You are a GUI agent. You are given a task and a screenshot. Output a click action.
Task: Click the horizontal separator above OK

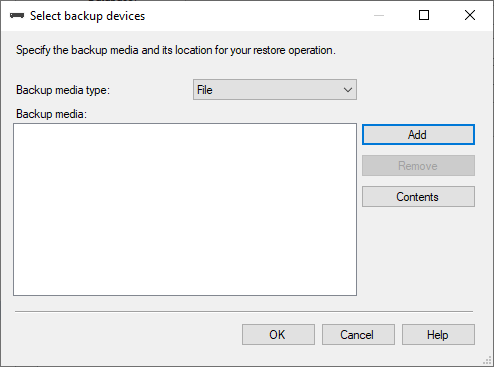point(244,312)
